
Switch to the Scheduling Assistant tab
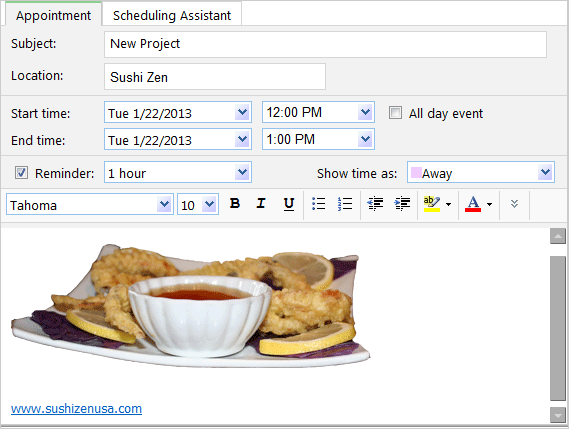tap(172, 15)
